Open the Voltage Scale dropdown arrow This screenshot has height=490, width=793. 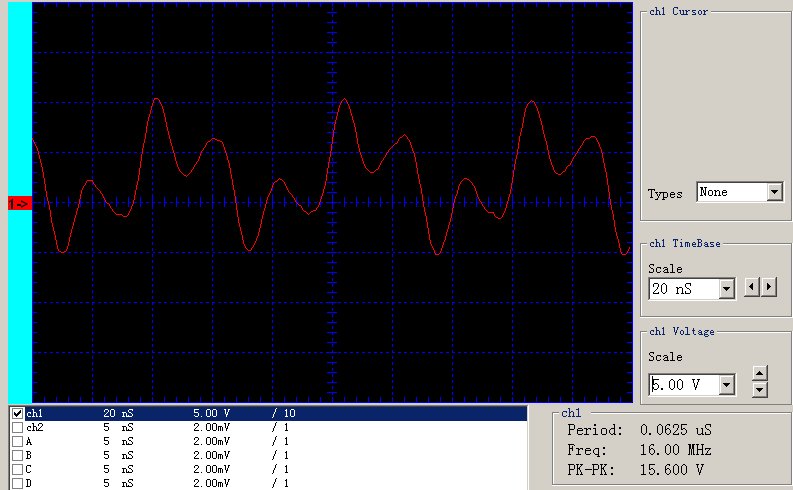click(726, 385)
